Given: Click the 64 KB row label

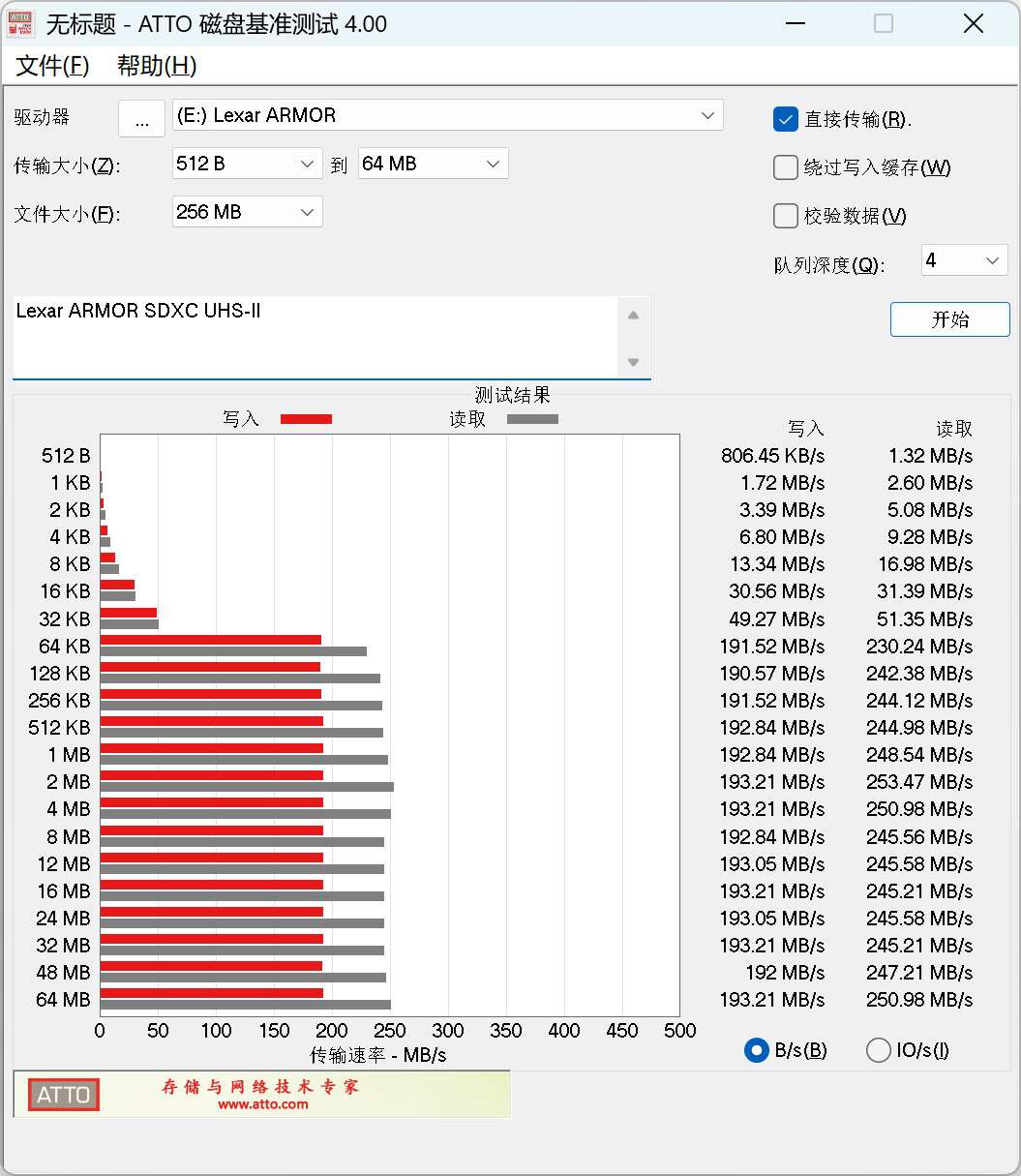Looking at the screenshot, I should [64, 646].
